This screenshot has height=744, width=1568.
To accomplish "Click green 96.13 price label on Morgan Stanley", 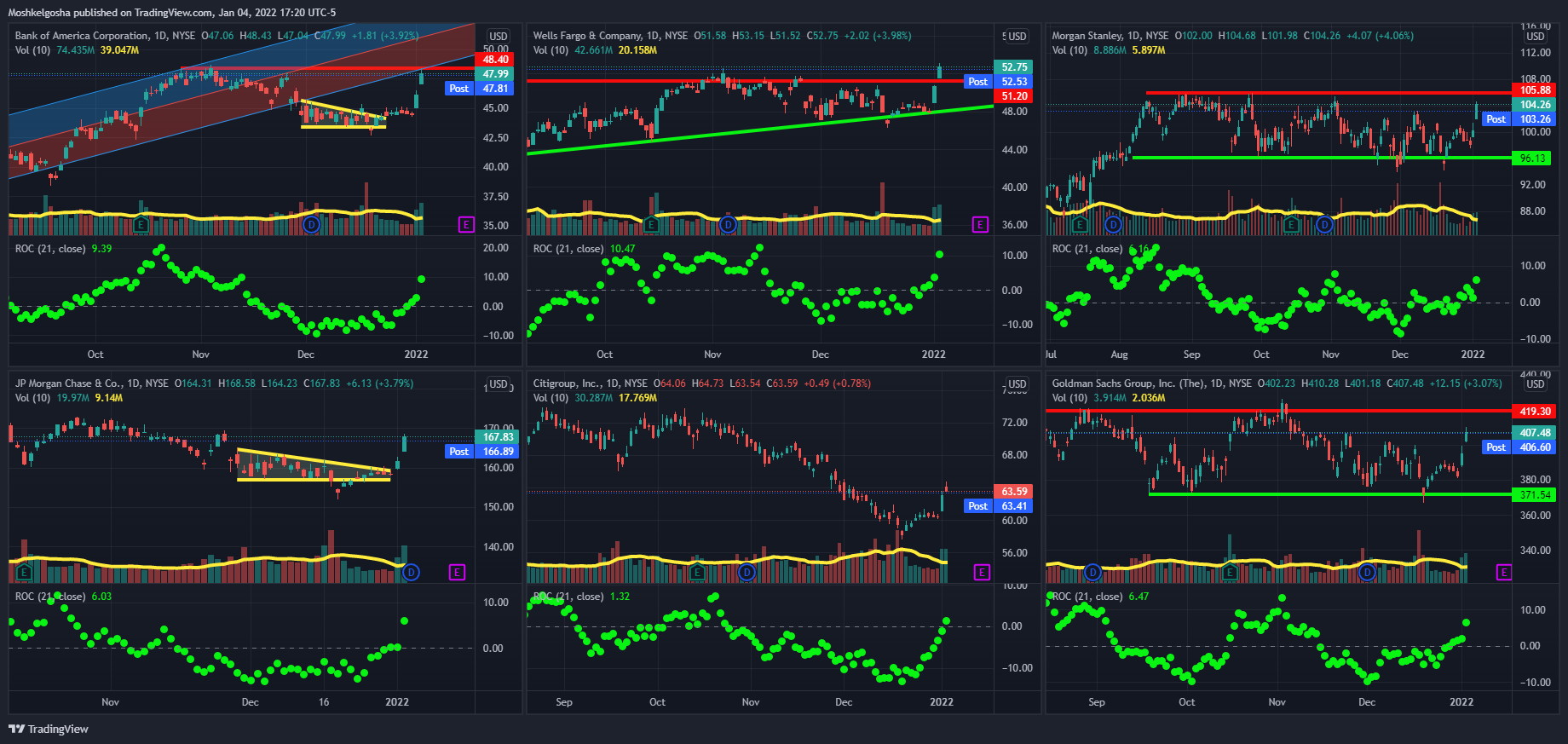I will pos(1532,159).
